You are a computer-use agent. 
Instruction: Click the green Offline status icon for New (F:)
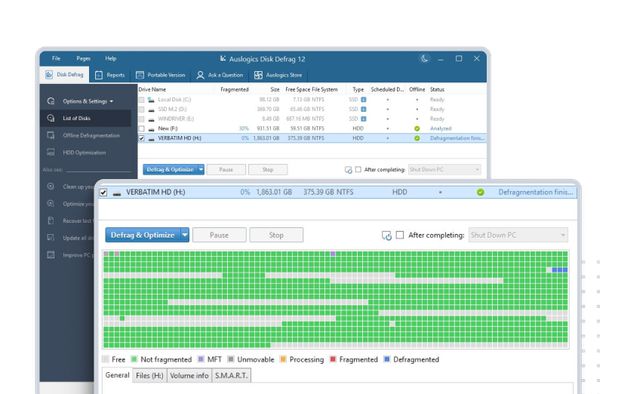[417, 128]
